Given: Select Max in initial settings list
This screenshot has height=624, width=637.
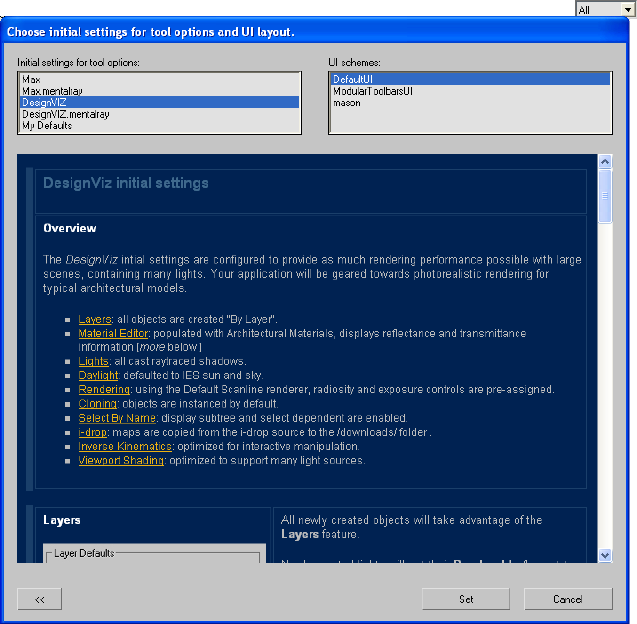Looking at the screenshot, I should coord(159,79).
